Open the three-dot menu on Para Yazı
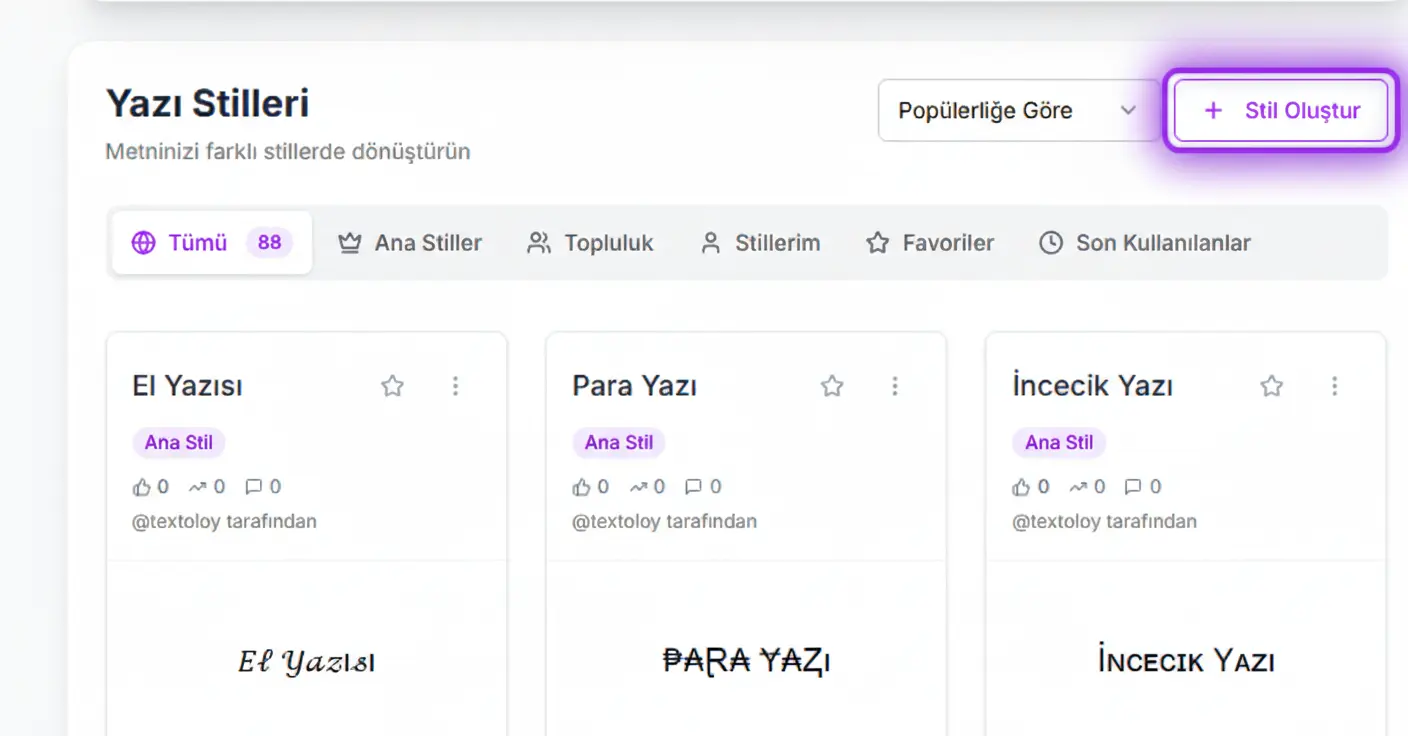The width and height of the screenshot is (1408, 736). point(895,385)
